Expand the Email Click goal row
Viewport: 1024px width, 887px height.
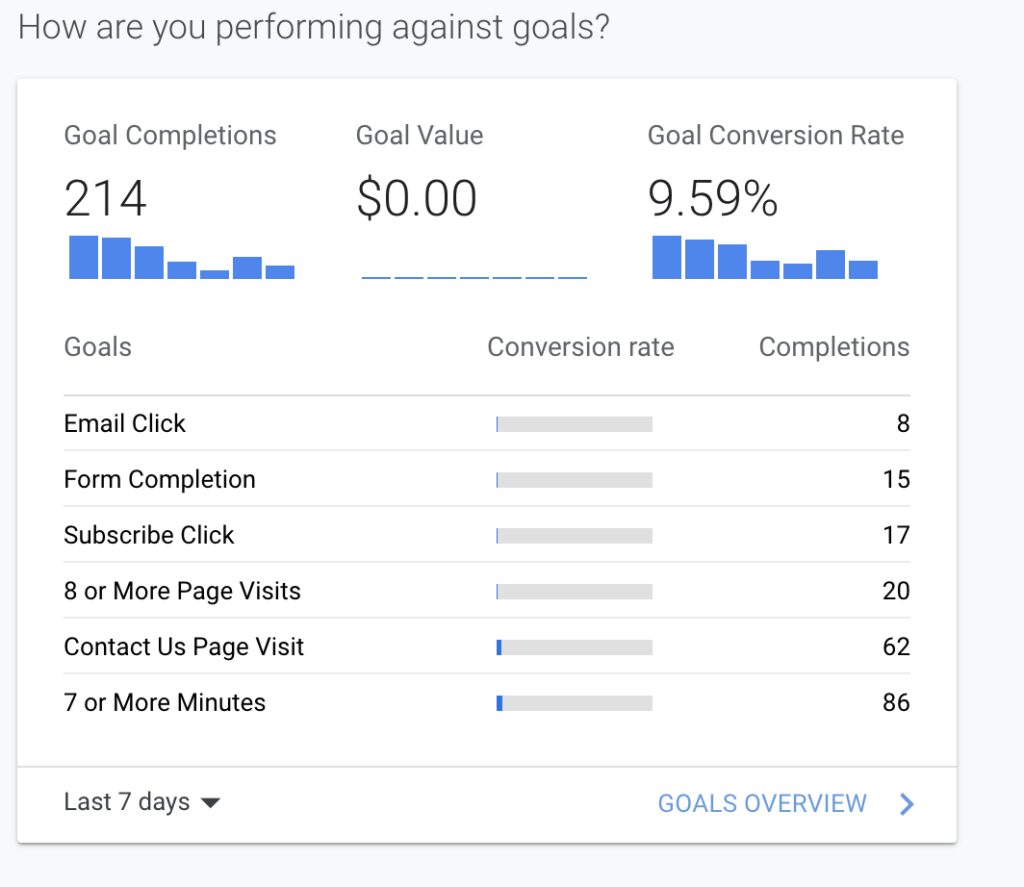tap(124, 423)
